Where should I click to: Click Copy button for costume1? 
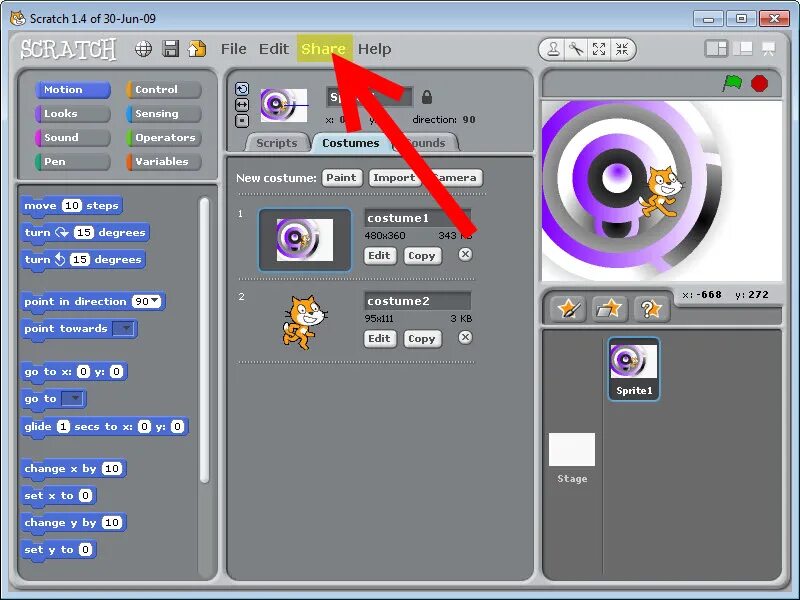pyautogui.click(x=422, y=255)
